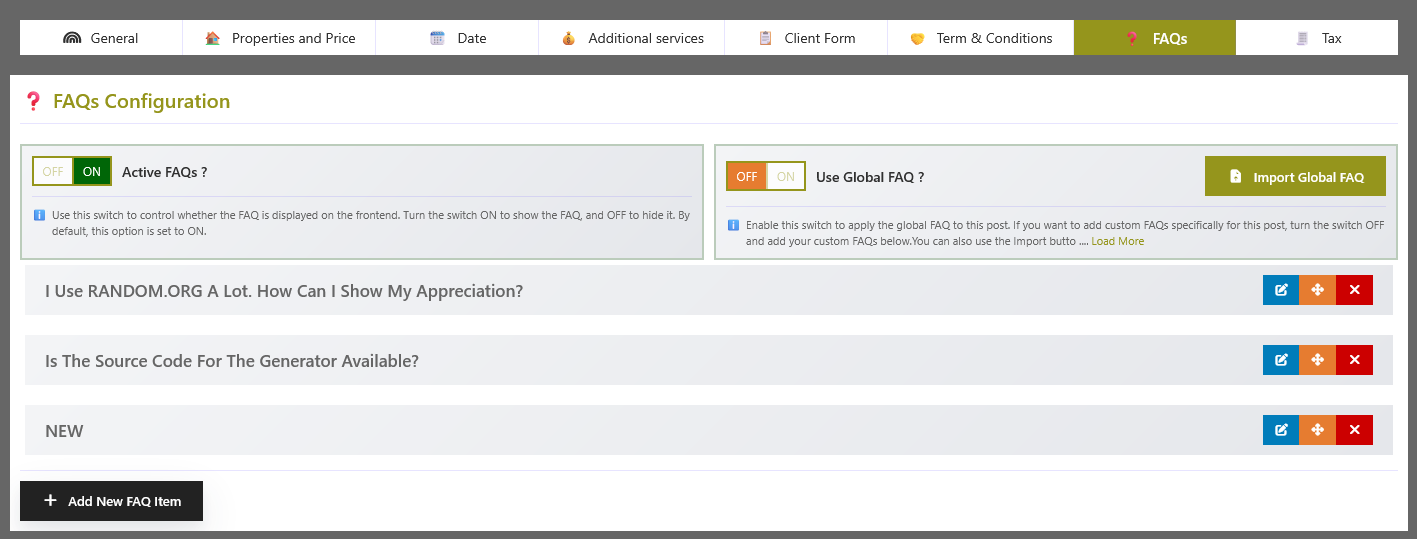Turn Use Global FAQ switch ON
This screenshot has height=539, width=1417.
[x=786, y=176]
